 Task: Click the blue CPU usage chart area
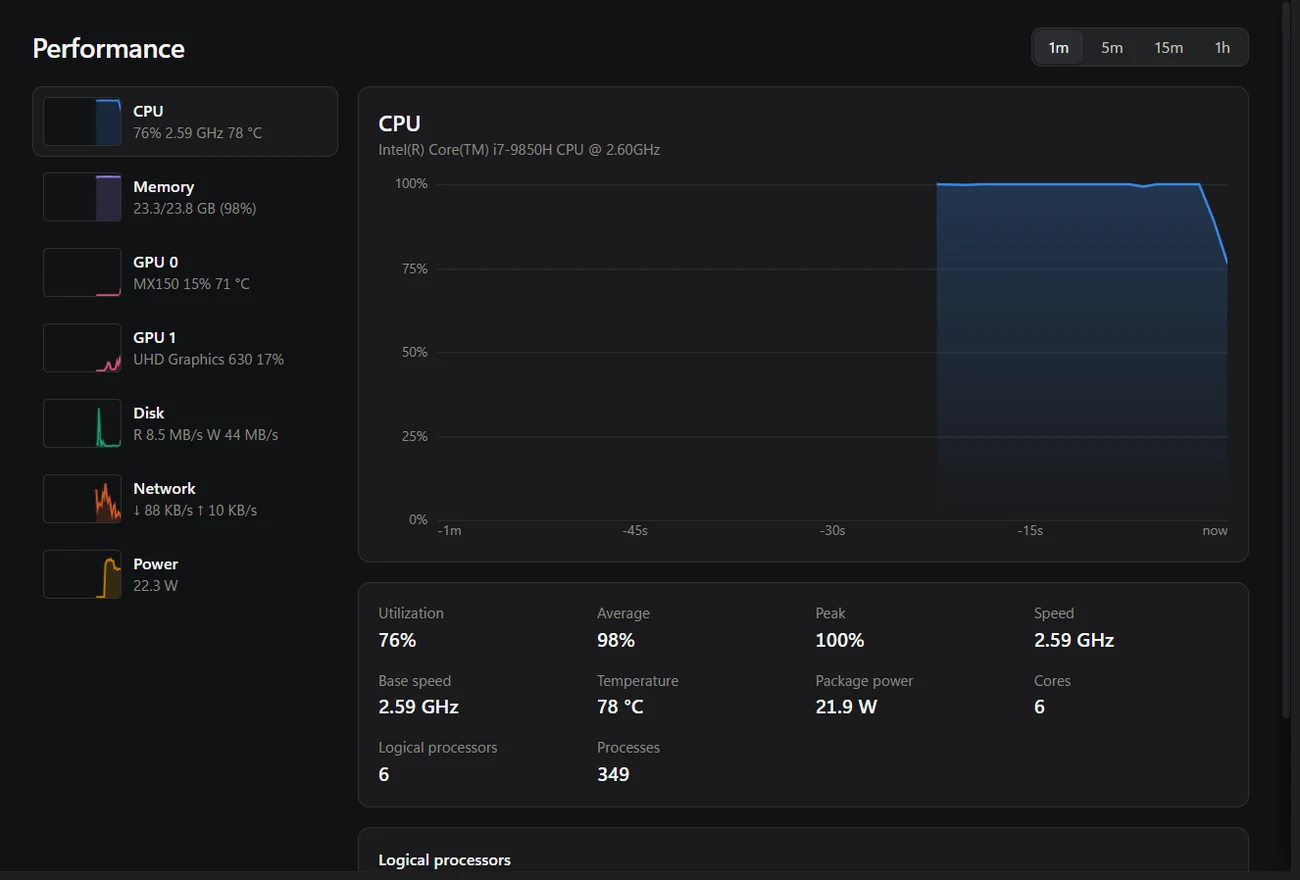pyautogui.click(x=1082, y=351)
